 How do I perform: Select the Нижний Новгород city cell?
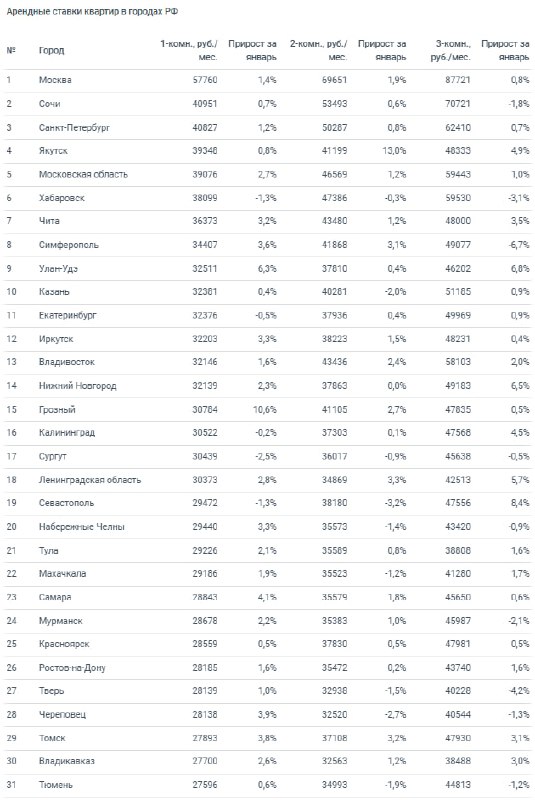[x=78, y=386]
